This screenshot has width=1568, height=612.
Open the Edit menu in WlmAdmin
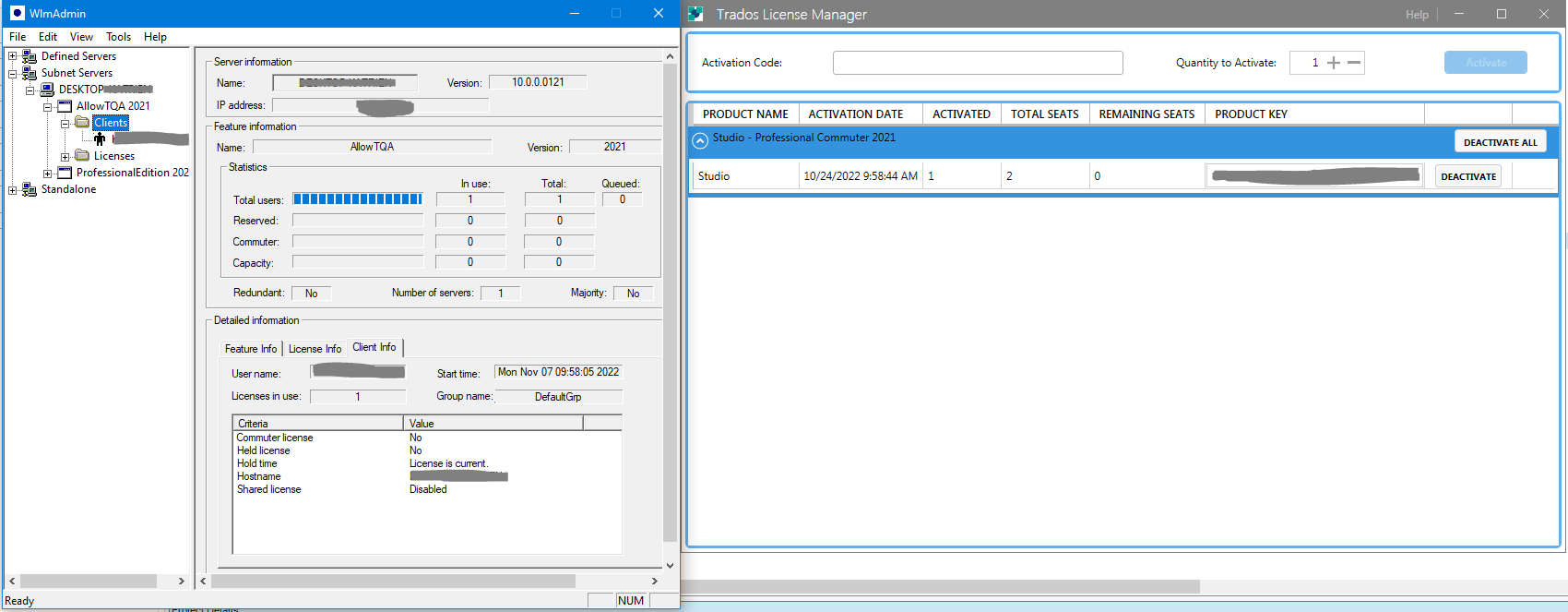click(48, 37)
